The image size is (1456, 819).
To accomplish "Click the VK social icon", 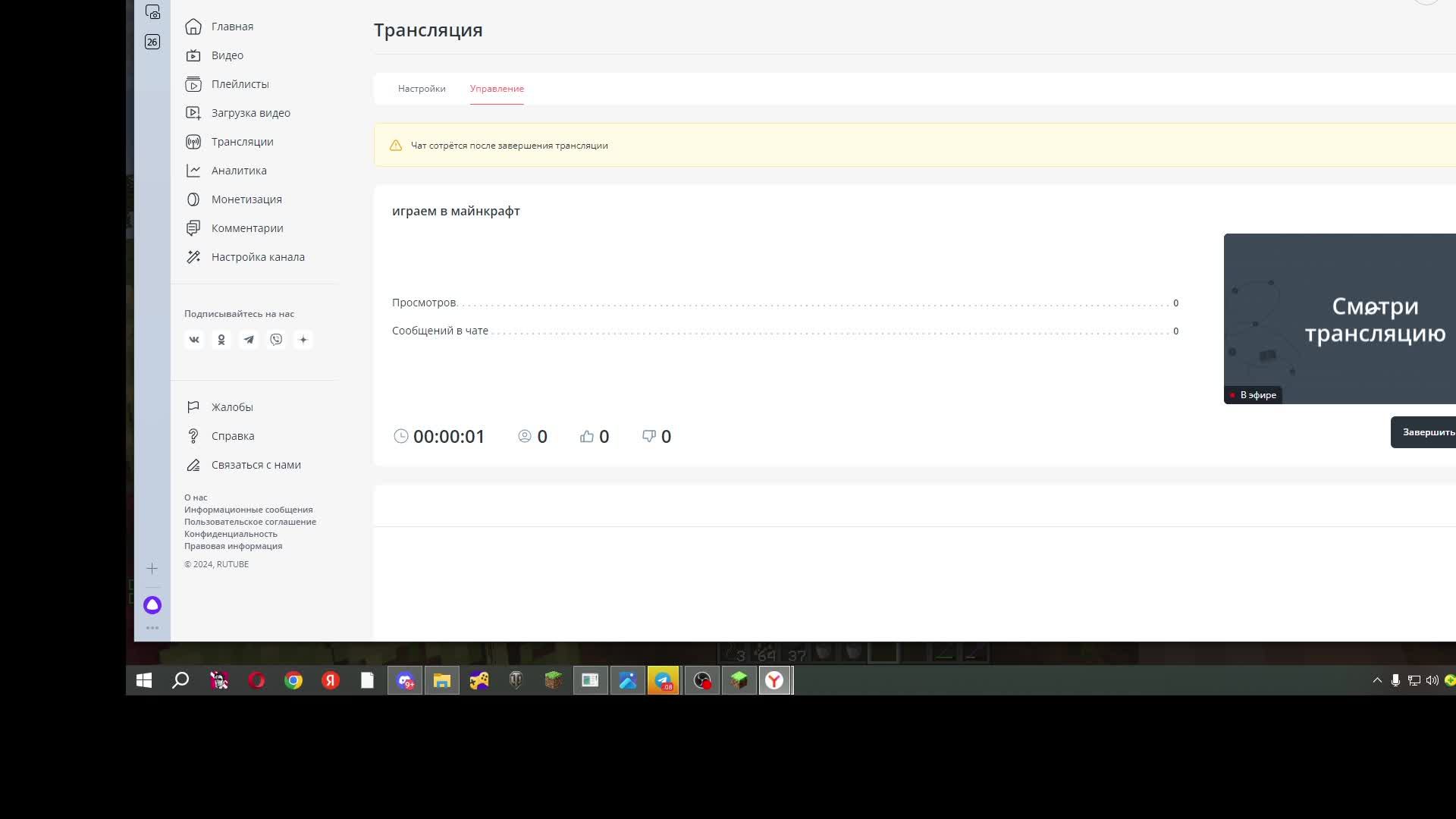I will coord(194,340).
